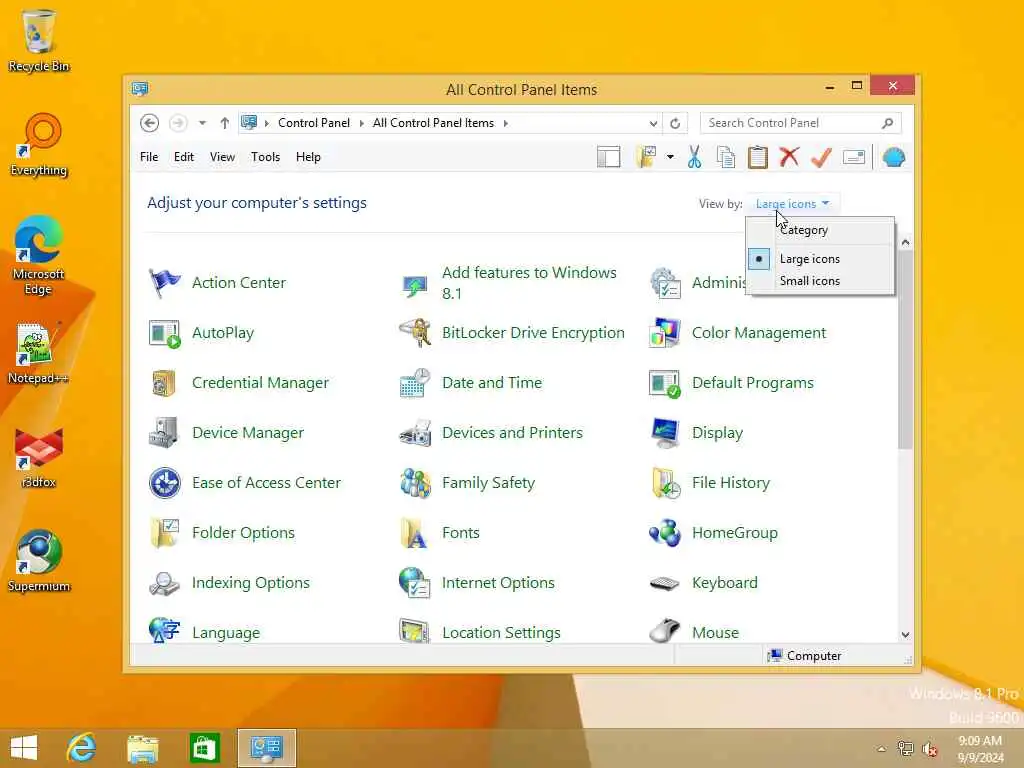Open the Language link

coord(226,633)
